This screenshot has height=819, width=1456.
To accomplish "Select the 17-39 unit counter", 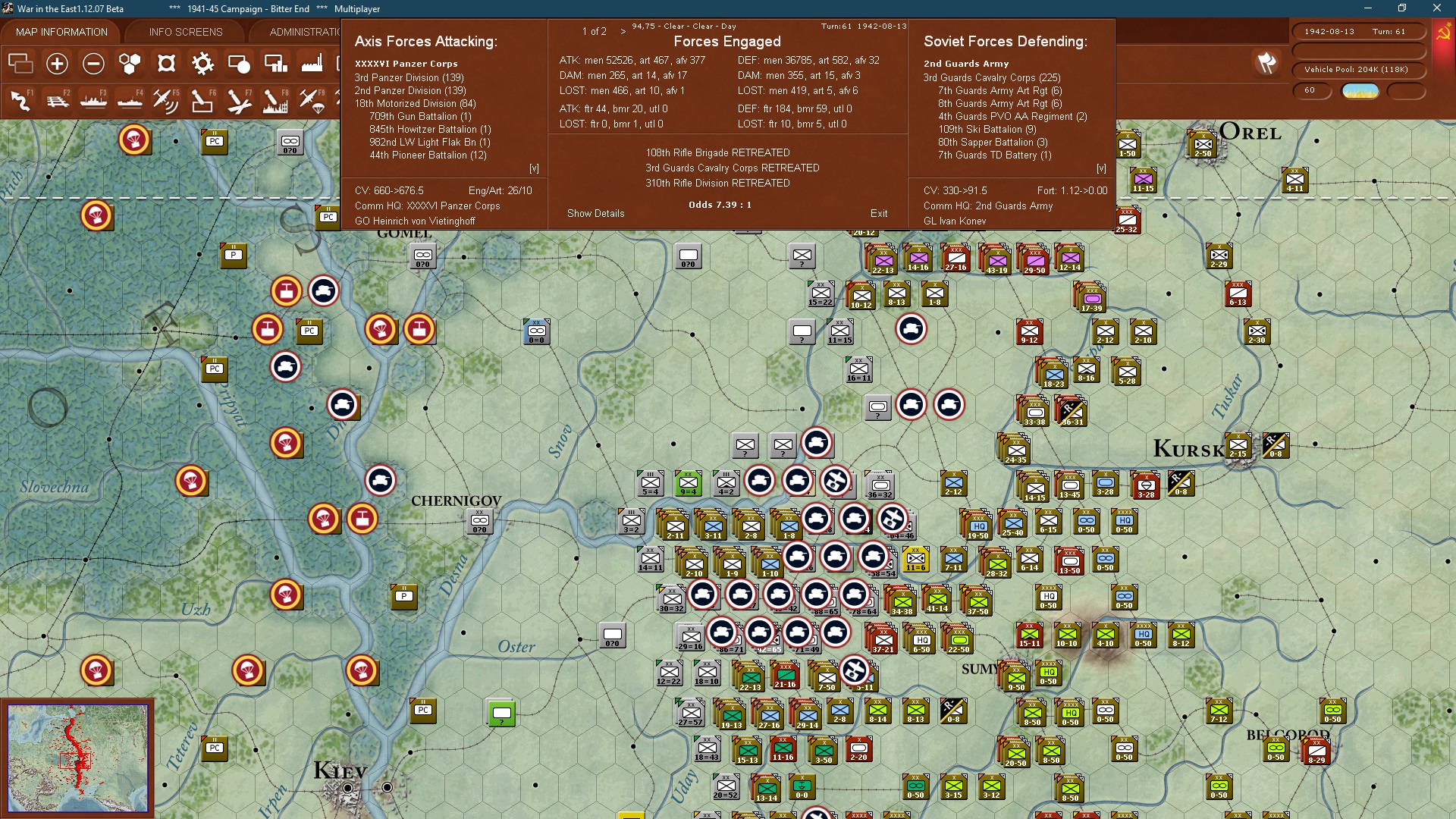I will [x=1092, y=298].
